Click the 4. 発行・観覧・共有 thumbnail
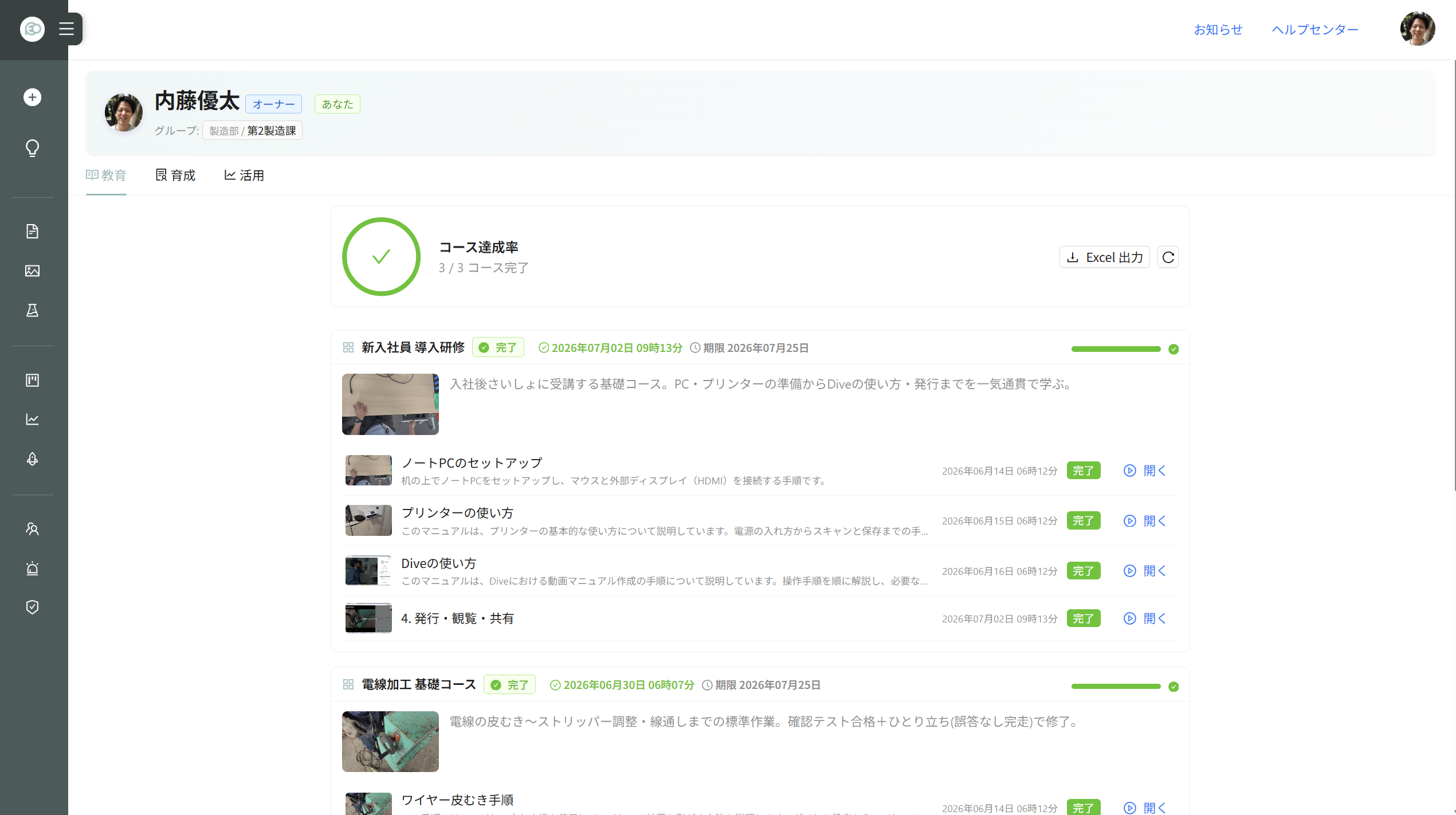Image resolution: width=1456 pixels, height=815 pixels. [x=368, y=618]
